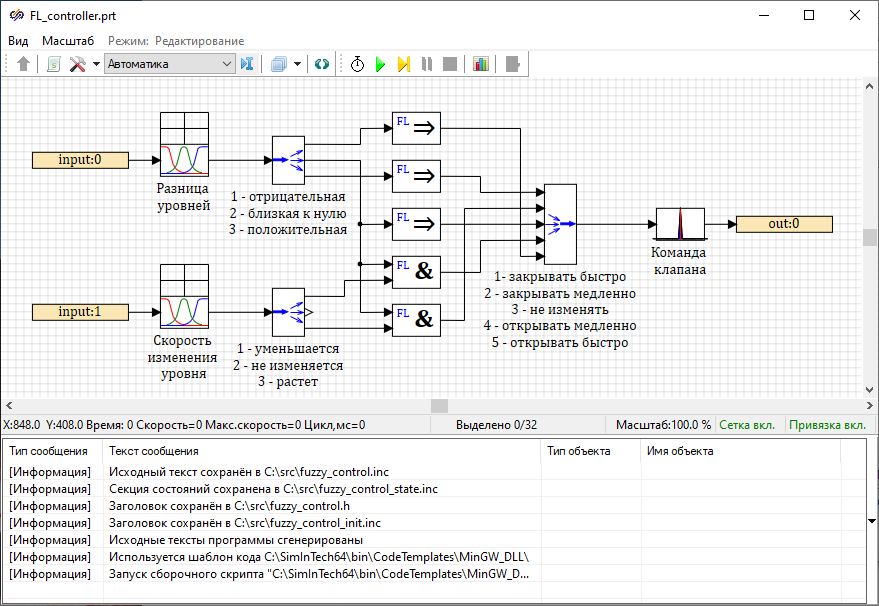
Task: Click the 'Текст сообщения' column header
Action: [154, 451]
